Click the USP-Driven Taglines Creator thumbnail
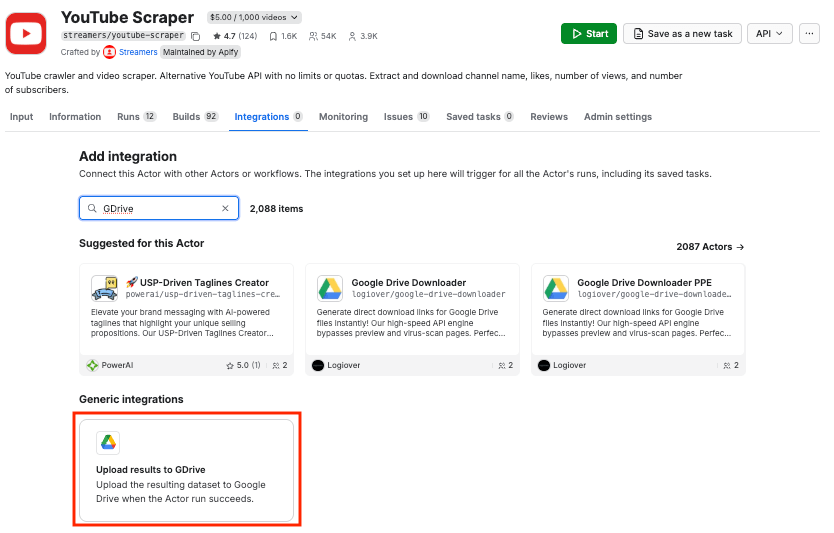The width and height of the screenshot is (834, 533). [104, 288]
